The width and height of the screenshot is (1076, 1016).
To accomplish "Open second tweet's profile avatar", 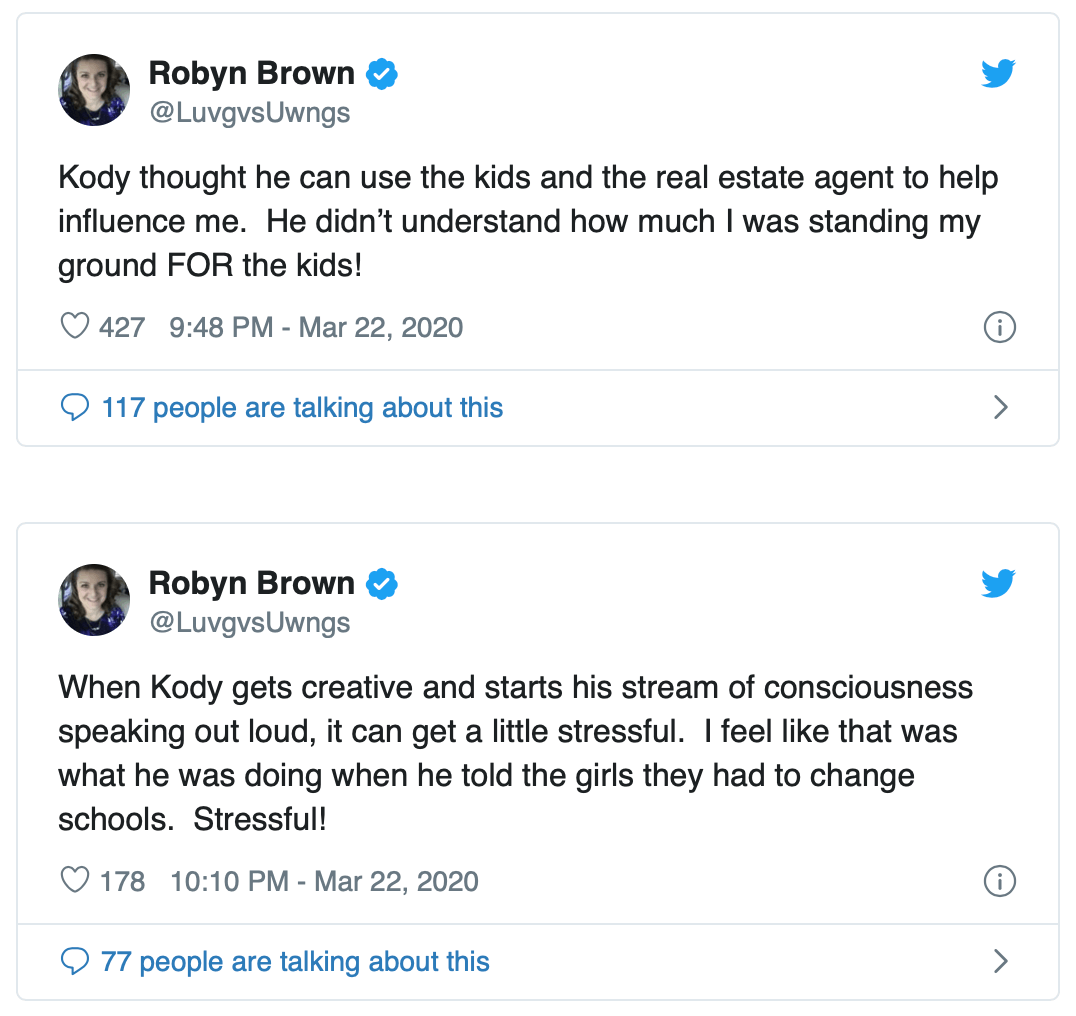I will (95, 600).
